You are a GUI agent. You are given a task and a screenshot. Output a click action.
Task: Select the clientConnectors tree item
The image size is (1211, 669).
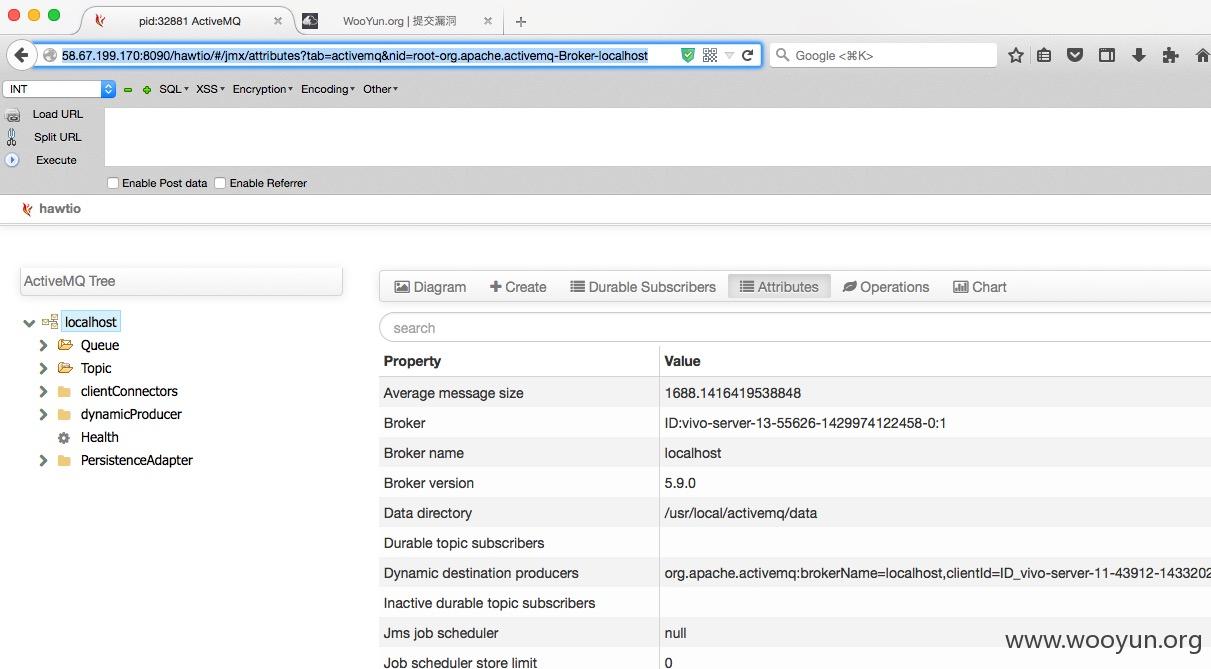coord(129,391)
